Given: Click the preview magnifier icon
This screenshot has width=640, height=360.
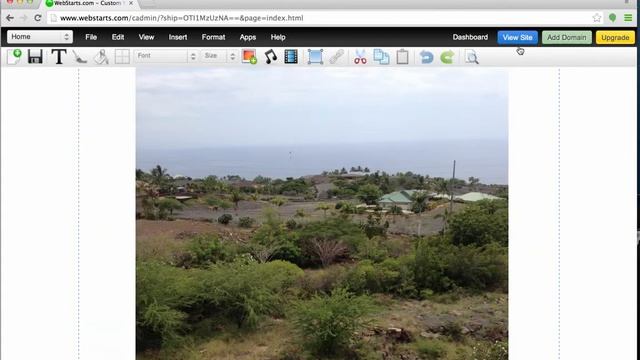Looking at the screenshot, I should point(472,57).
